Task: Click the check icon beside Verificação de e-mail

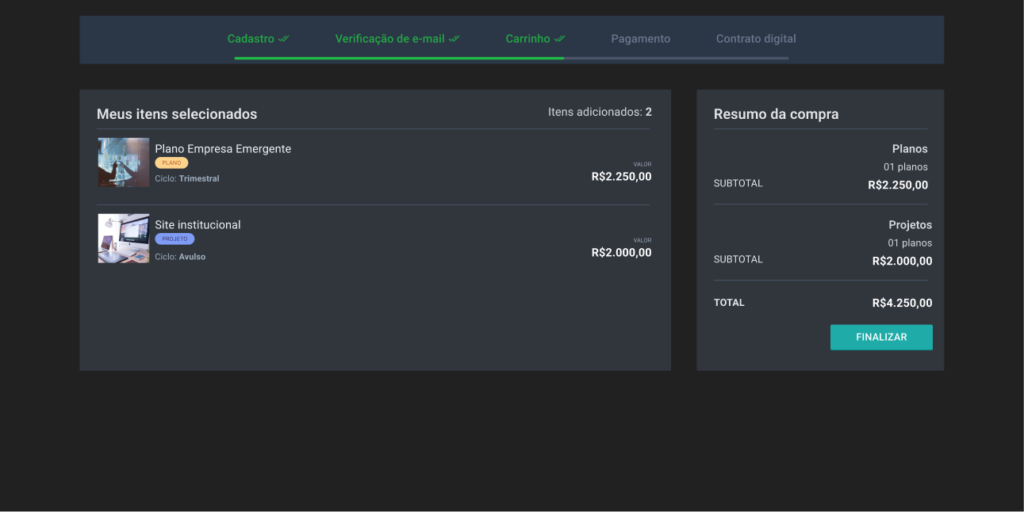Action: click(454, 39)
